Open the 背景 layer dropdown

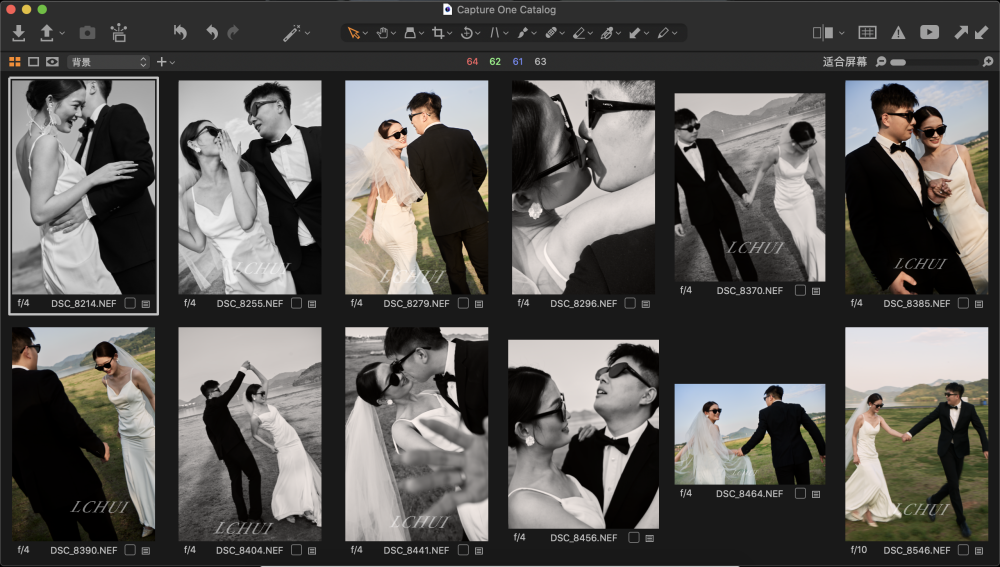tap(108, 62)
